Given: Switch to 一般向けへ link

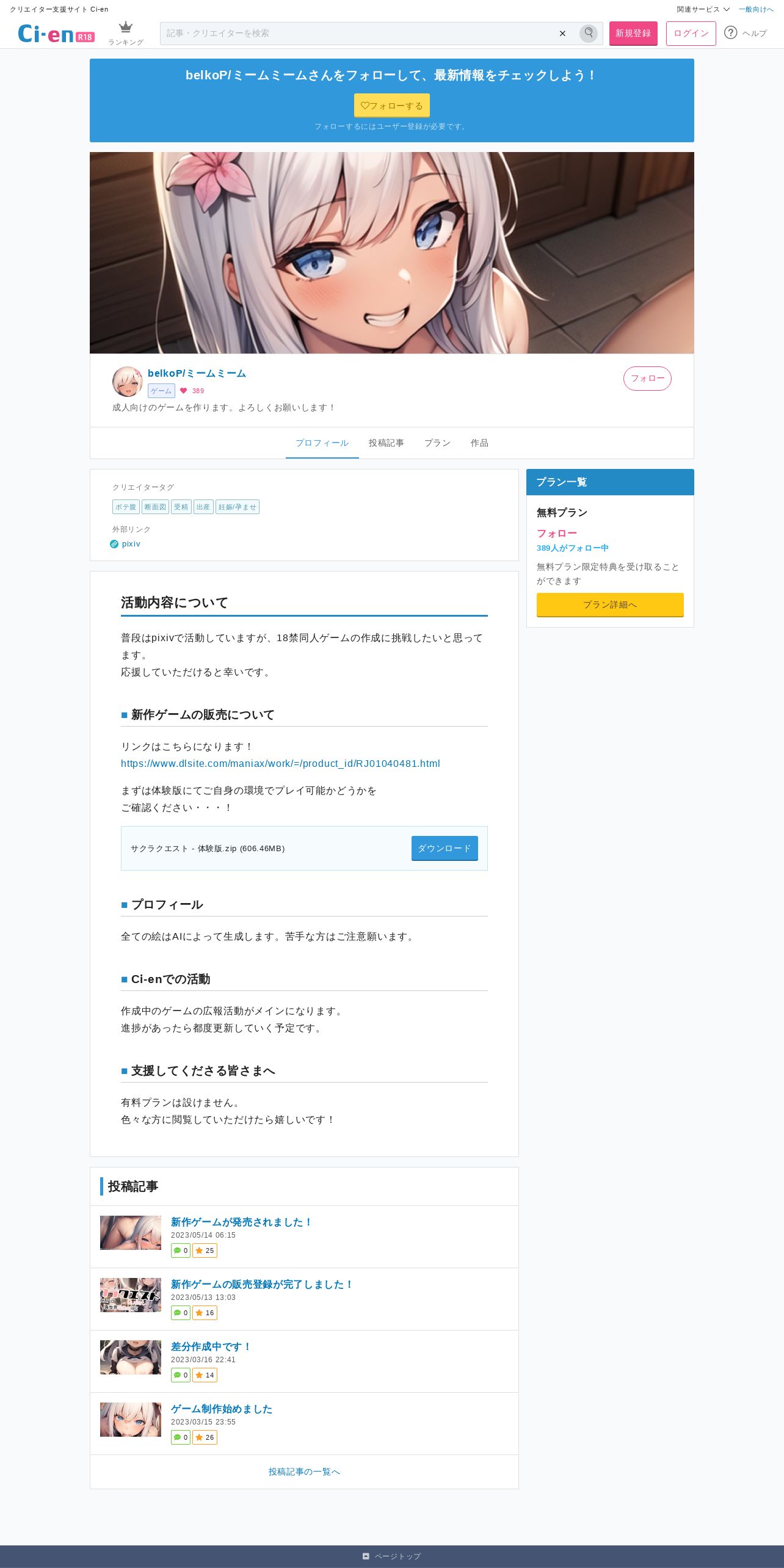Looking at the screenshot, I should click(x=756, y=9).
